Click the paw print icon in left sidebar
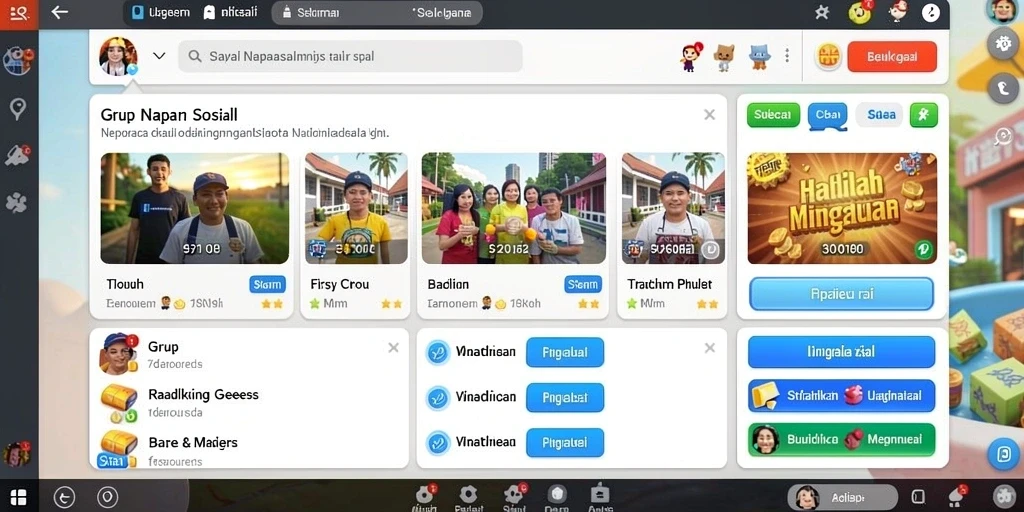 tap(17, 203)
